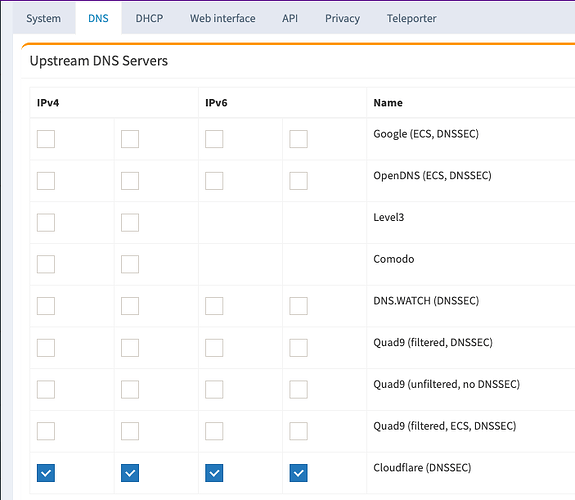Enable first IPv4 checkbox for Level3
Screen dimensions: 575x500
pos(46,223)
